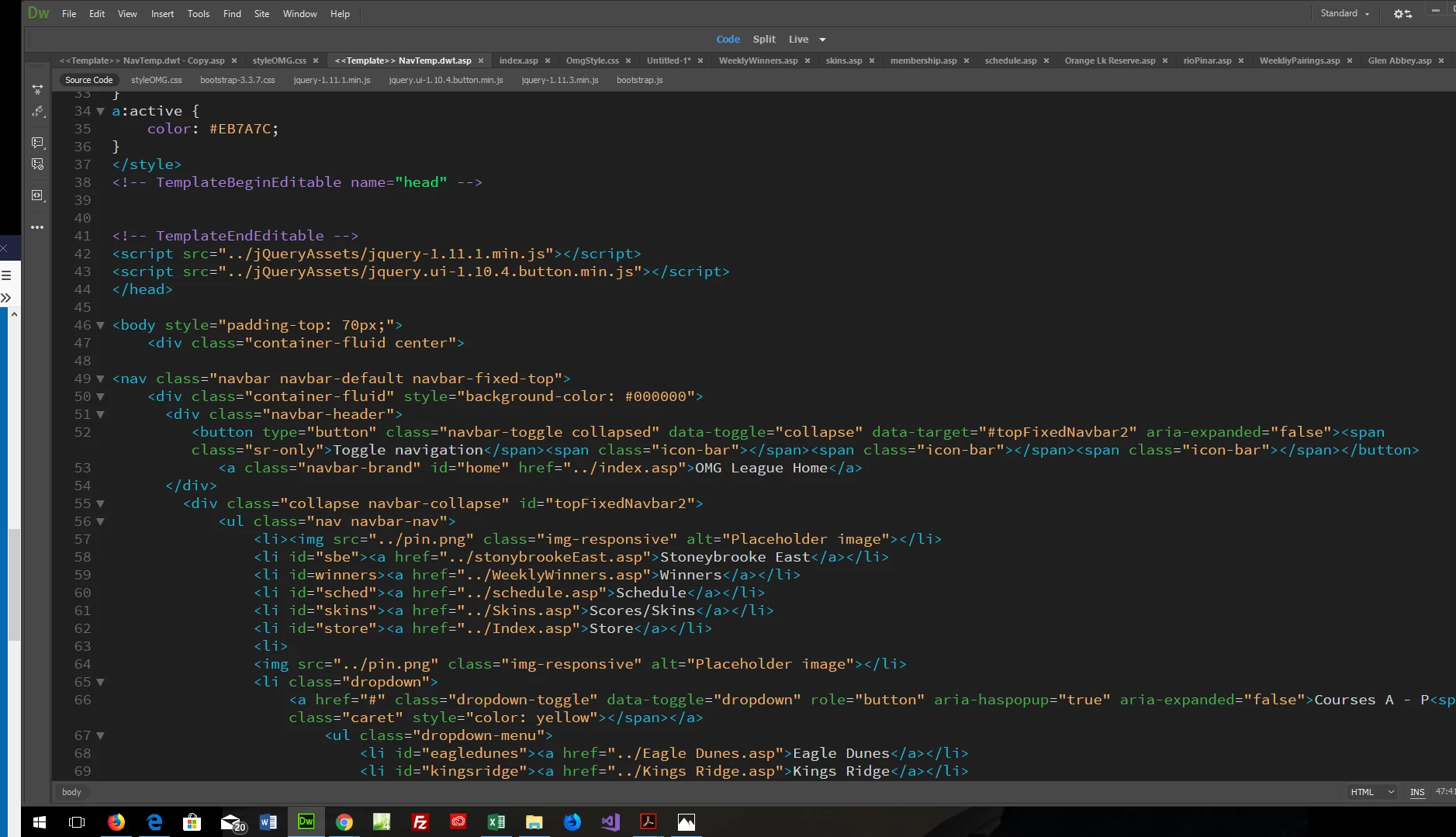Viewport: 1456px width, 837px height.
Task: Open FileZilla from the taskbar
Action: [420, 822]
